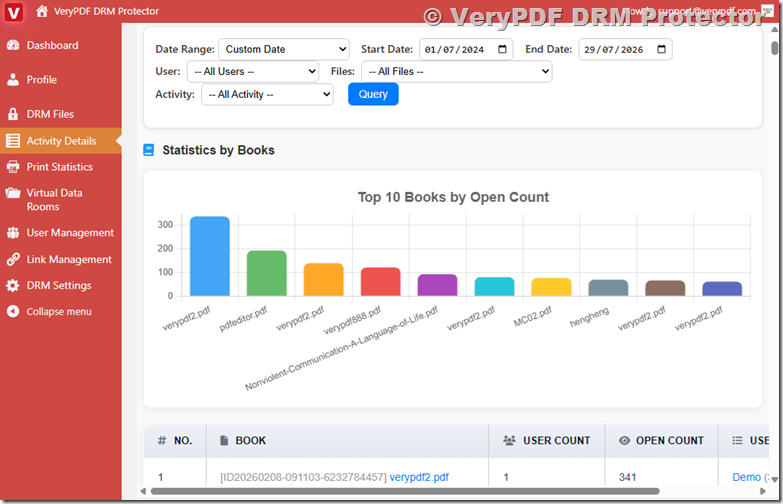This screenshot has height=504, width=783.
Task: Click the list icon in the USE column header
Action: pos(737,441)
